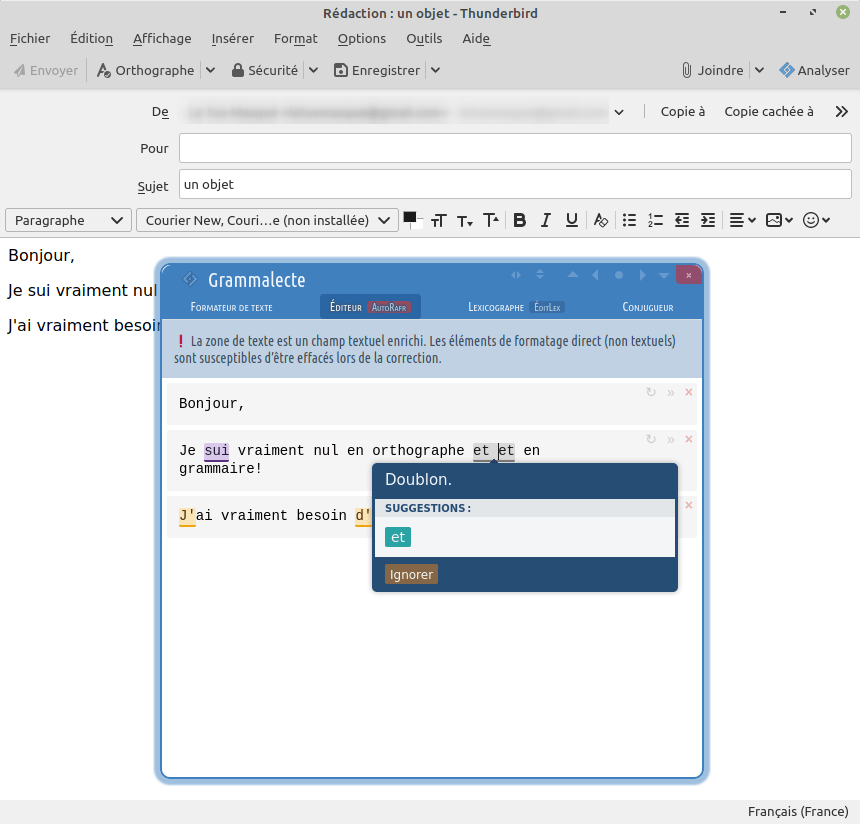Open the Édition menu
This screenshot has width=860, height=824.
pos(92,38)
